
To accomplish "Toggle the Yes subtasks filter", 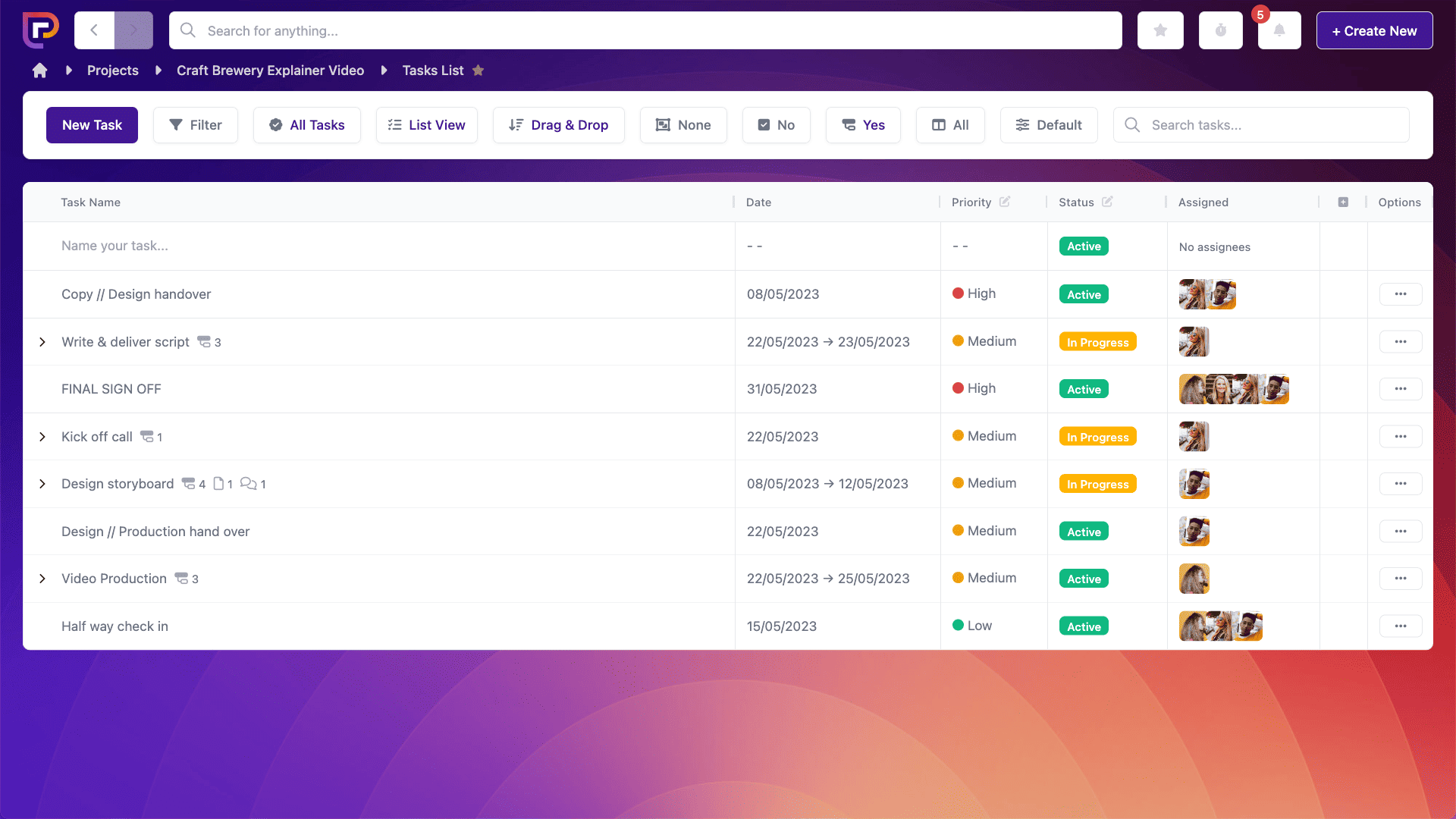I will pos(849,125).
